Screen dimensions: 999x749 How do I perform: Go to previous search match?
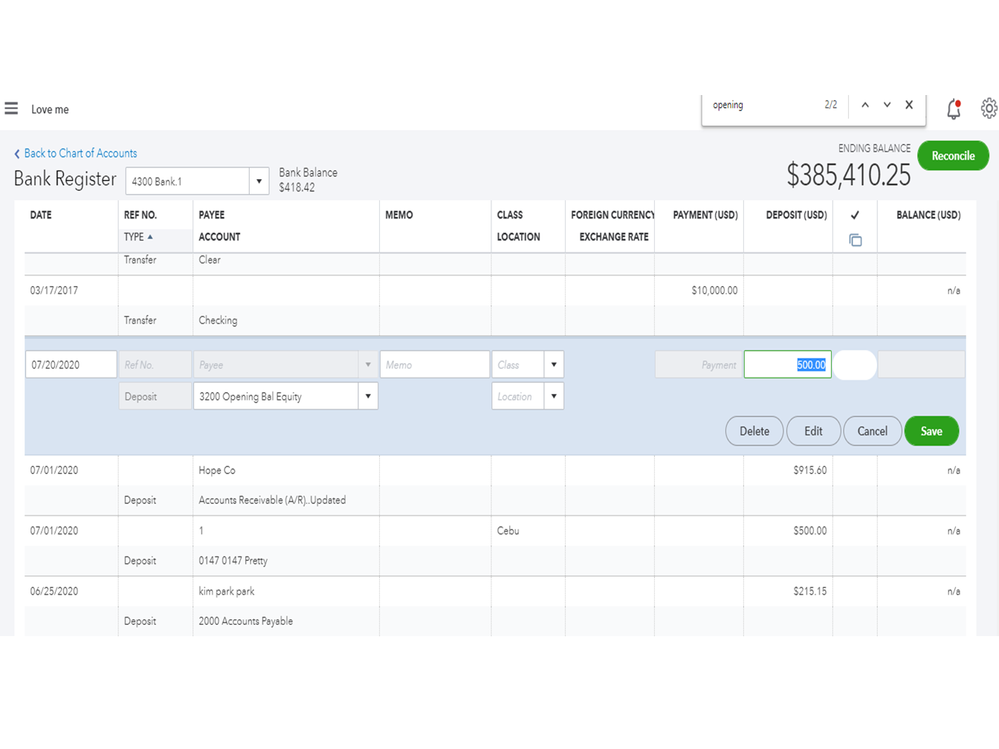[865, 105]
